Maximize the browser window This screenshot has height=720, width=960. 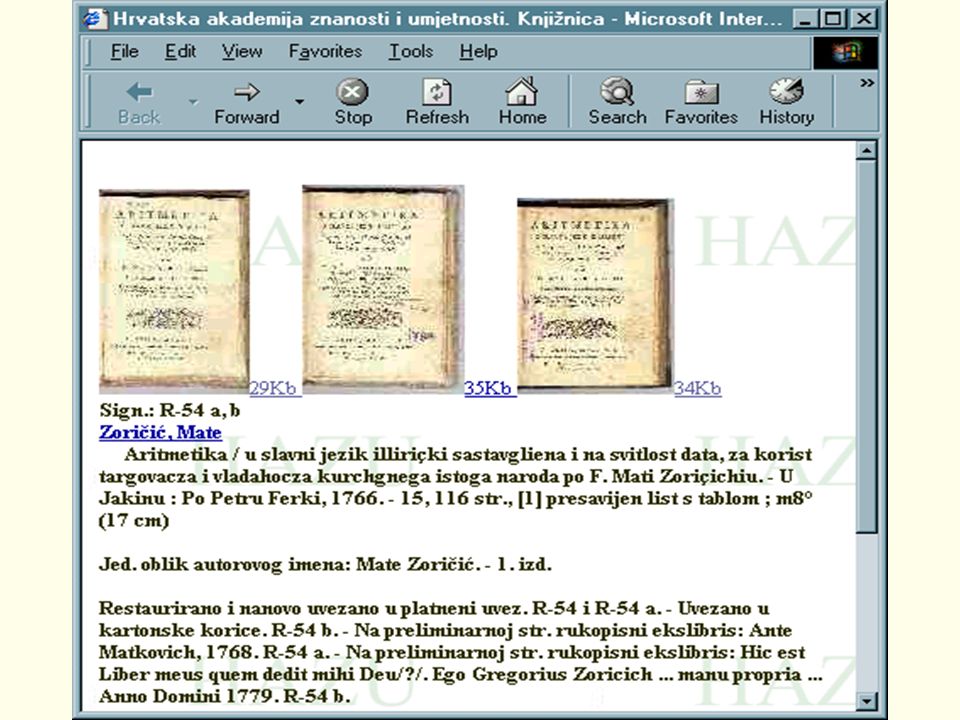(x=833, y=18)
